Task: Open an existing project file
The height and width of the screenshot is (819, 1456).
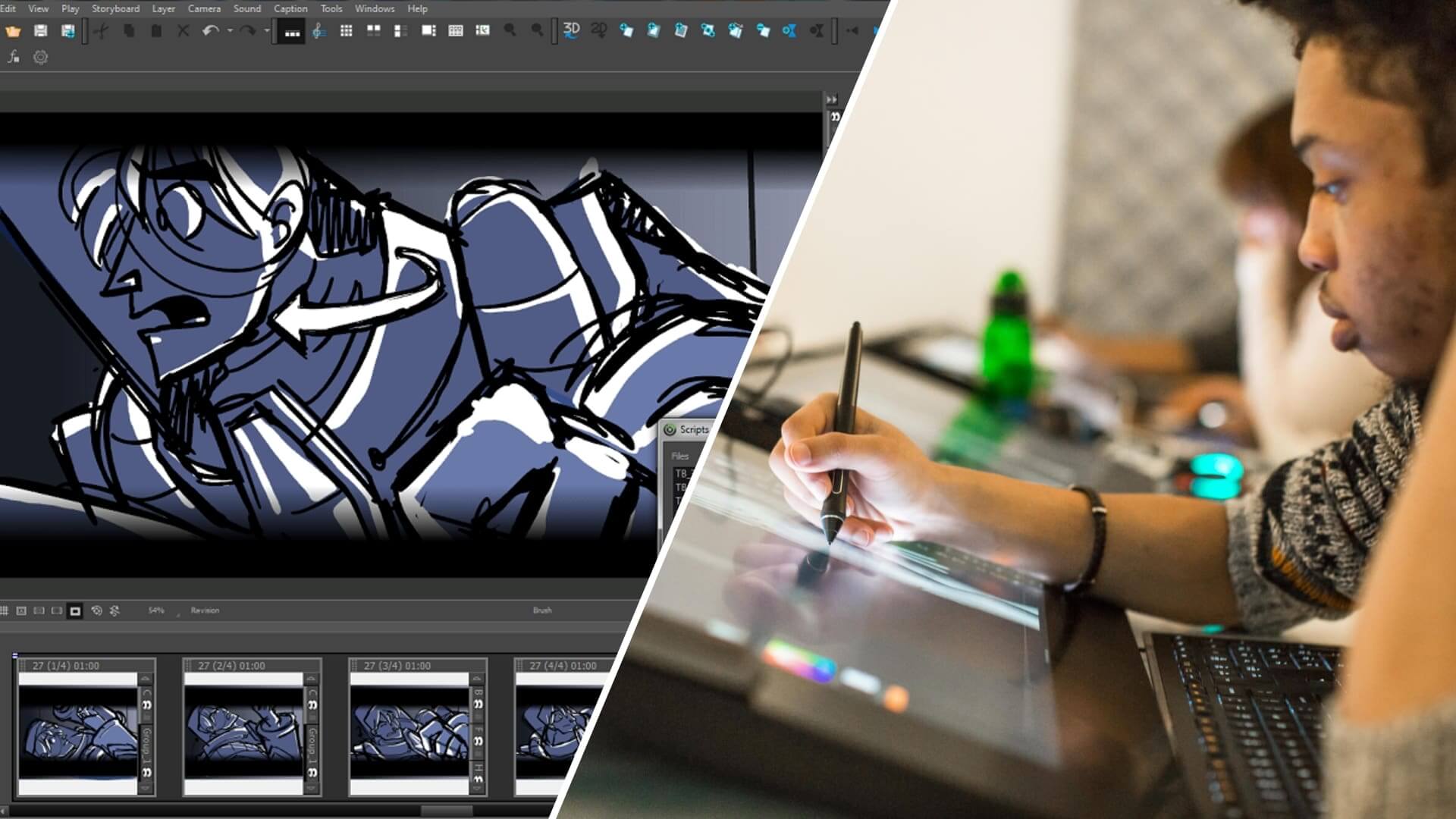Action: pos(14,30)
